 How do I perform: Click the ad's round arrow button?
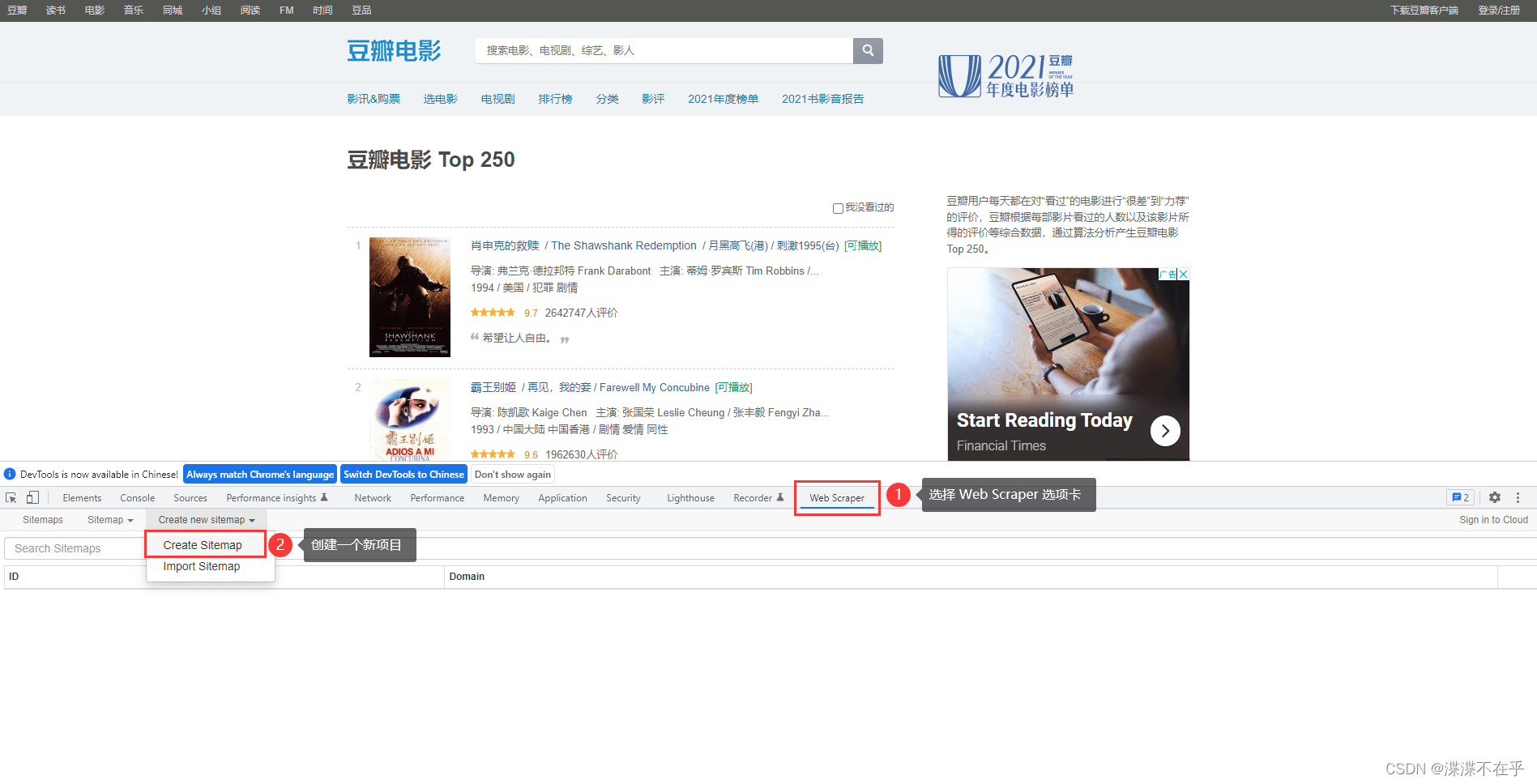[x=1165, y=431]
